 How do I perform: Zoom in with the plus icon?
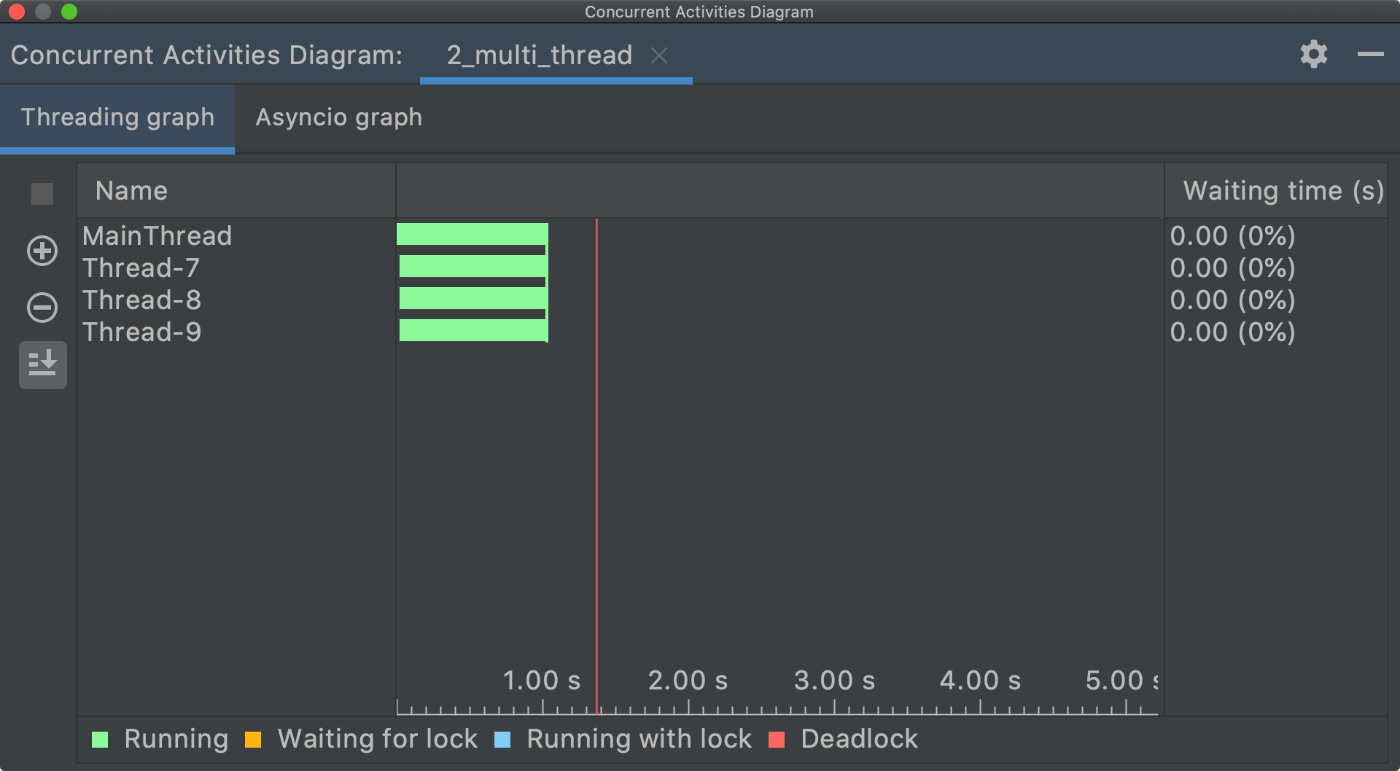coord(42,251)
